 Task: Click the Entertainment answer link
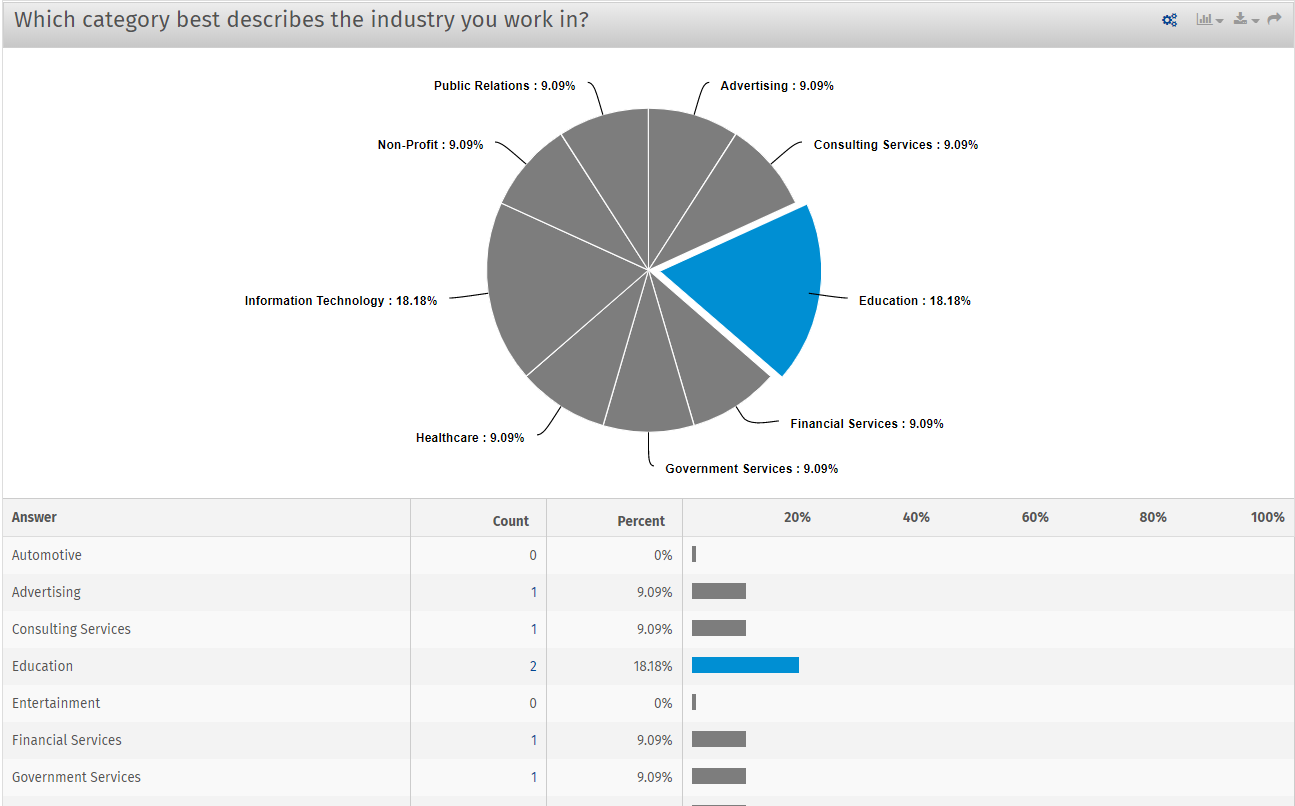pyautogui.click(x=55, y=703)
